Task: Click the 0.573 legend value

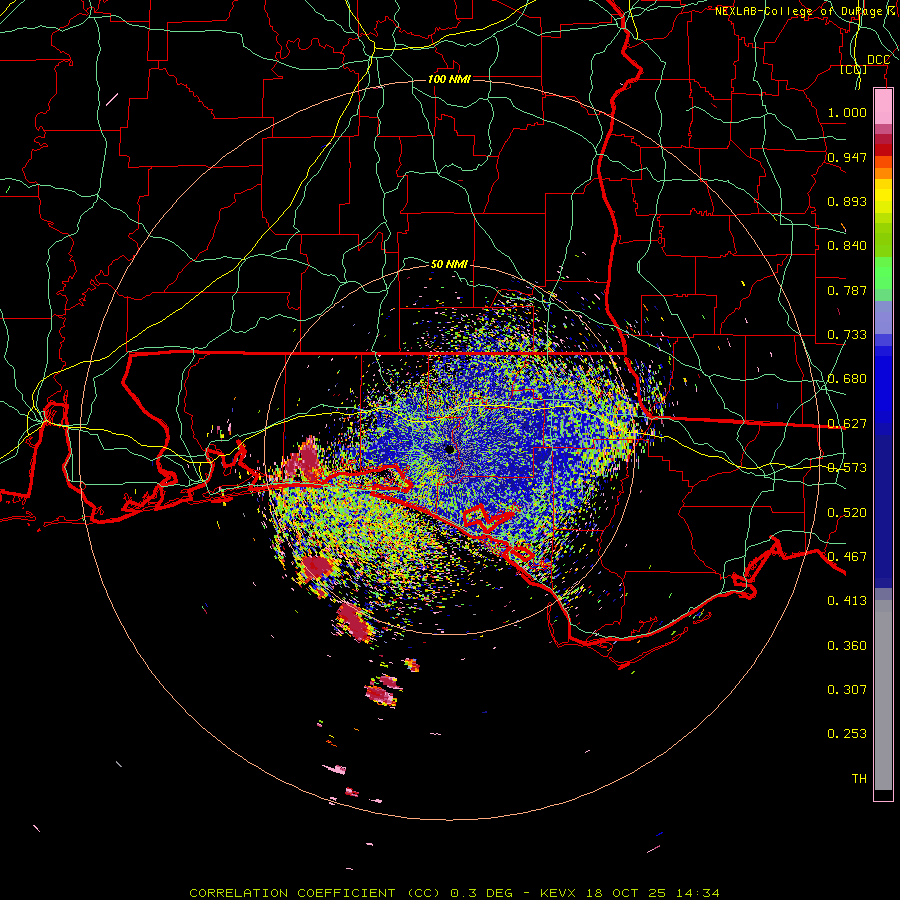Action: tap(847, 468)
